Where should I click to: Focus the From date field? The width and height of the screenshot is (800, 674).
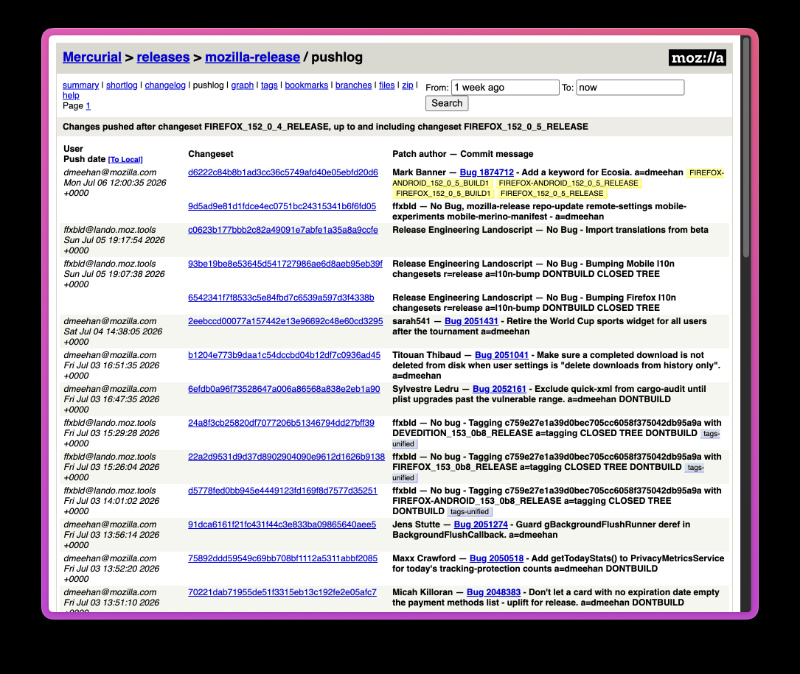point(505,87)
